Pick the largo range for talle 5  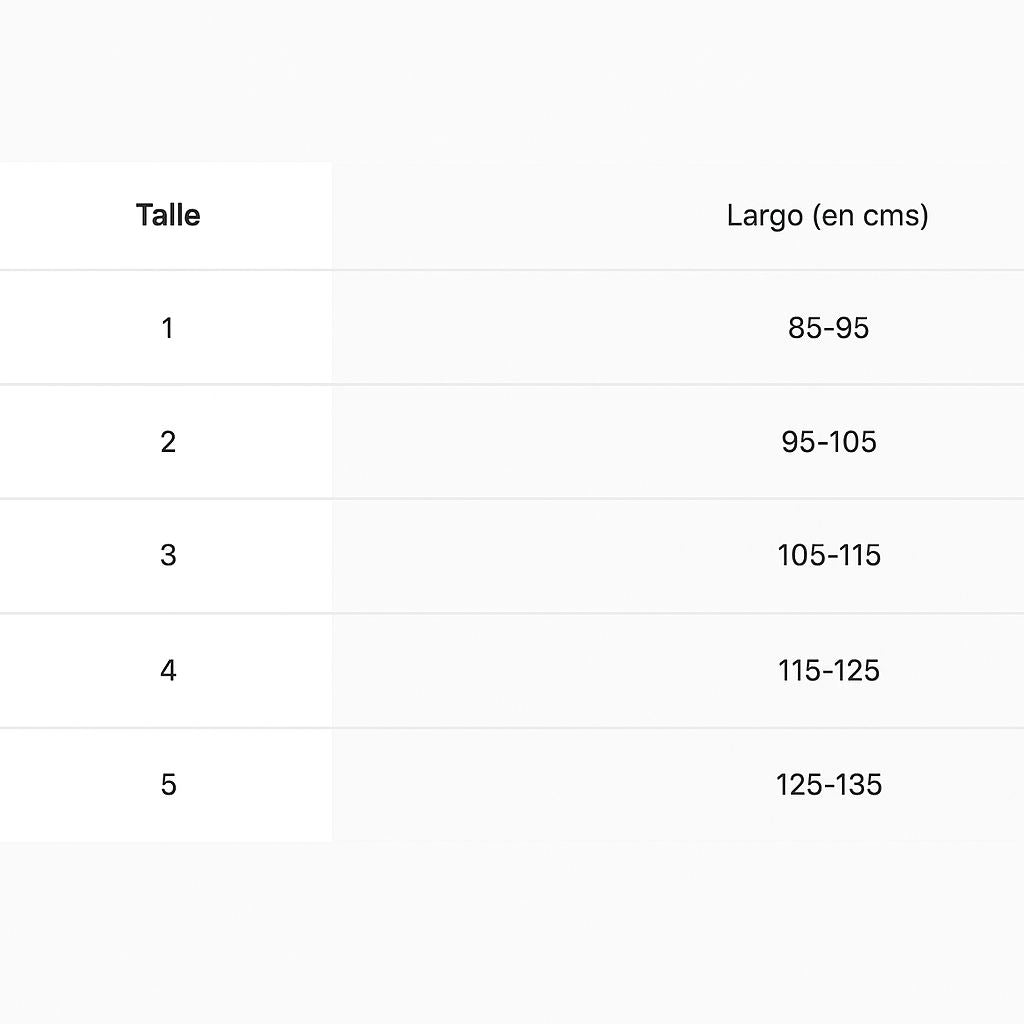click(x=828, y=785)
